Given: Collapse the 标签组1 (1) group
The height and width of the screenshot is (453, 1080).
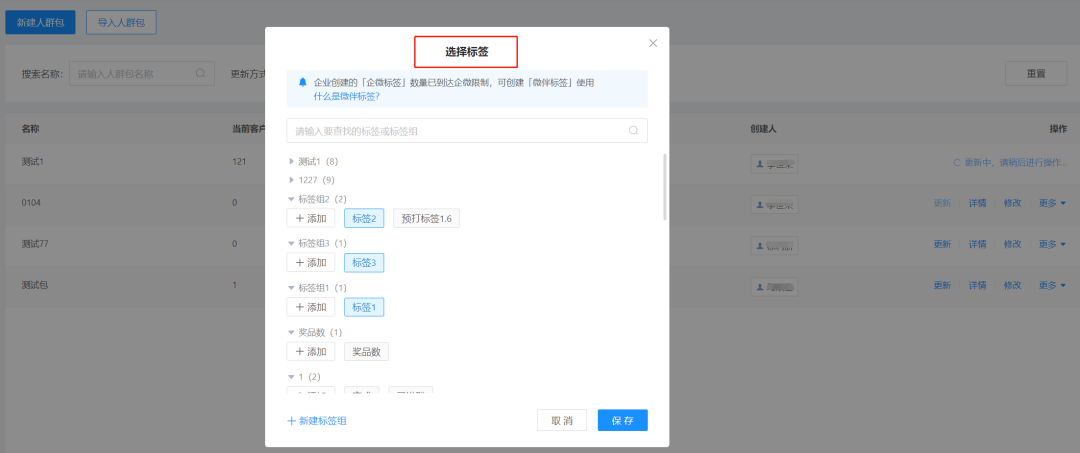Looking at the screenshot, I should click(291, 288).
